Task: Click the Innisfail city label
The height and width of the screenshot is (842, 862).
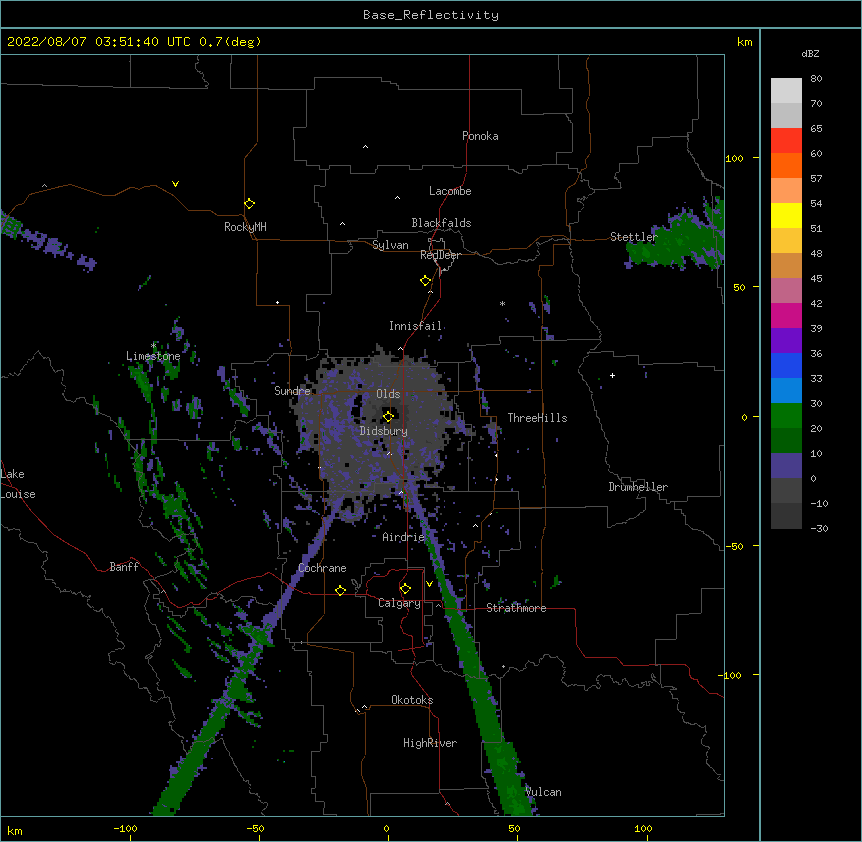Action: click(416, 326)
